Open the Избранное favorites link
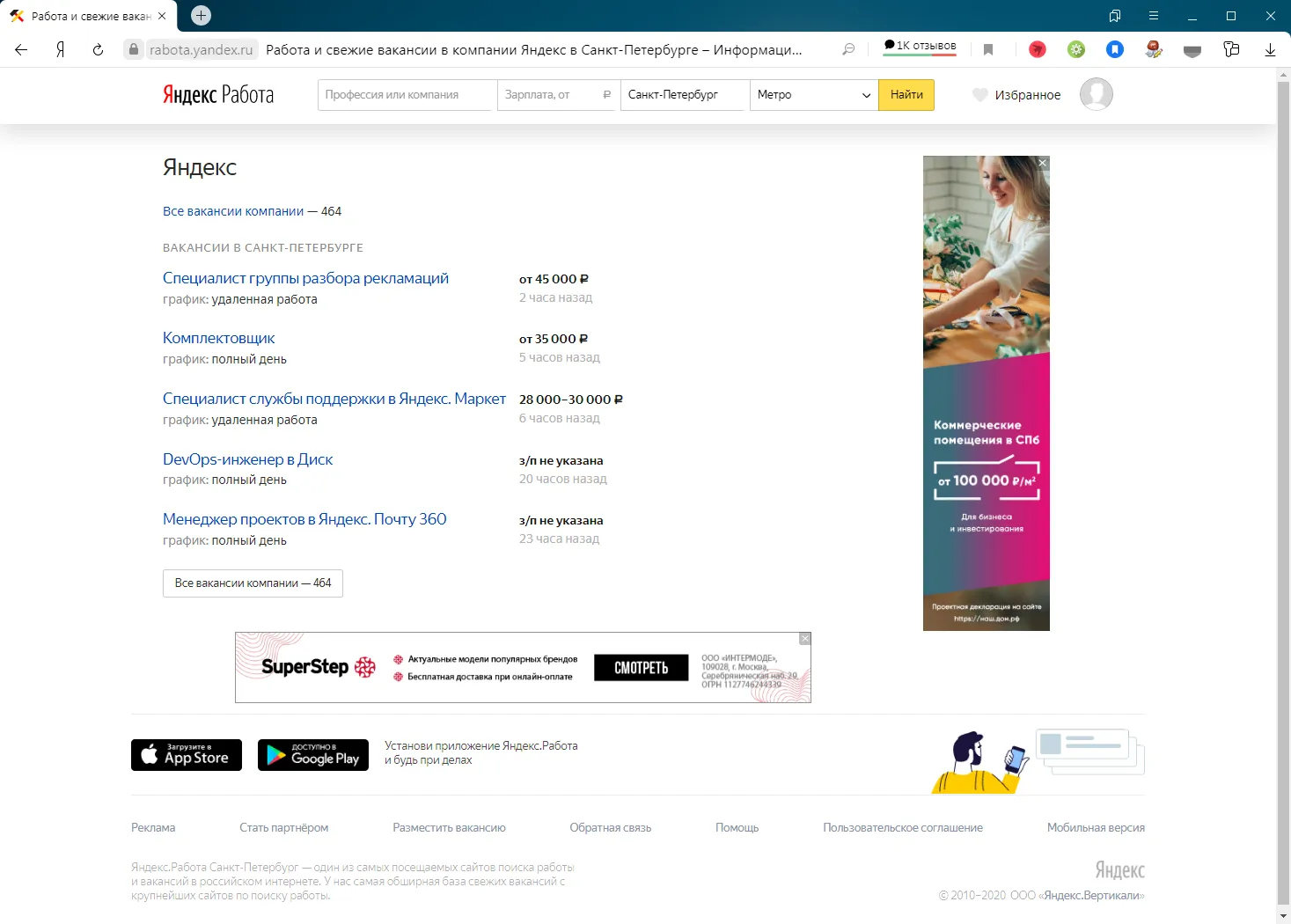Screen dimensions: 1291x924 1028,95
